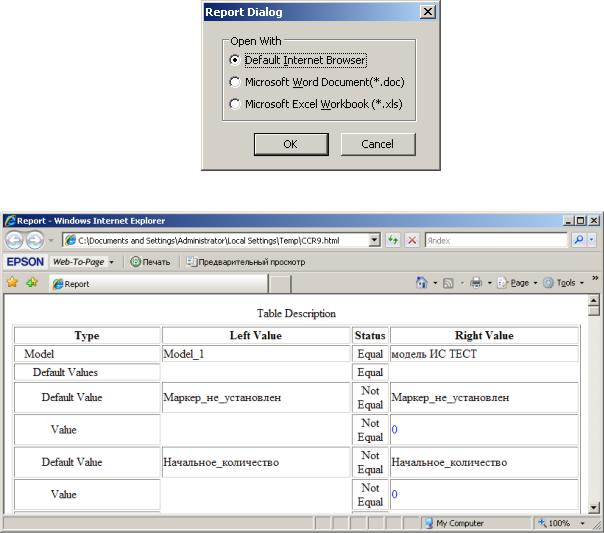
Task: Click vertical scrollbar up arrow
Action: pos(594,300)
